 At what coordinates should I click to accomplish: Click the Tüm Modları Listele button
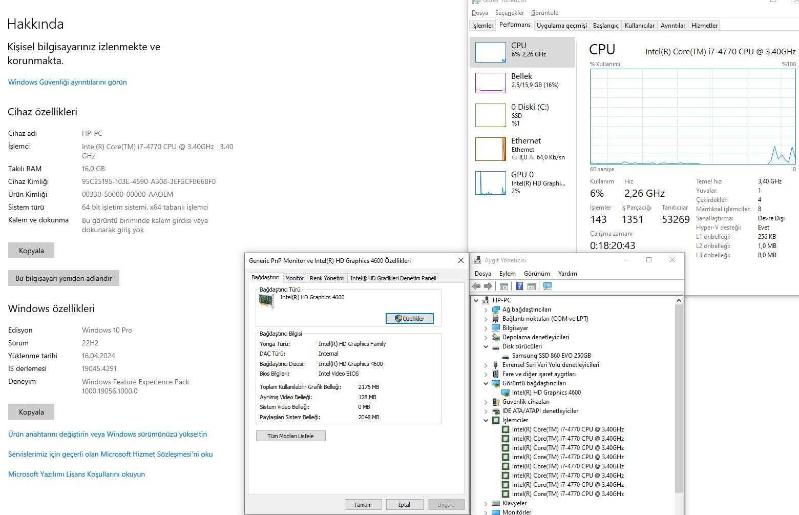[x=290, y=436]
